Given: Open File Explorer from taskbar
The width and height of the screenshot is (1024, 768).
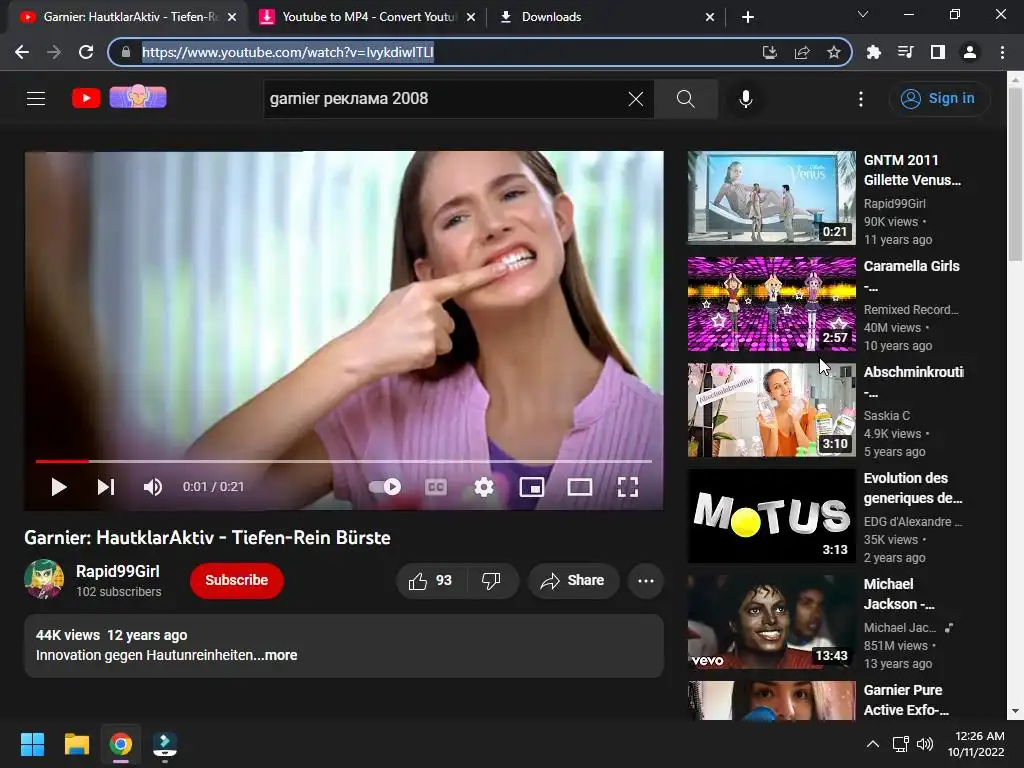Looking at the screenshot, I should coord(76,744).
